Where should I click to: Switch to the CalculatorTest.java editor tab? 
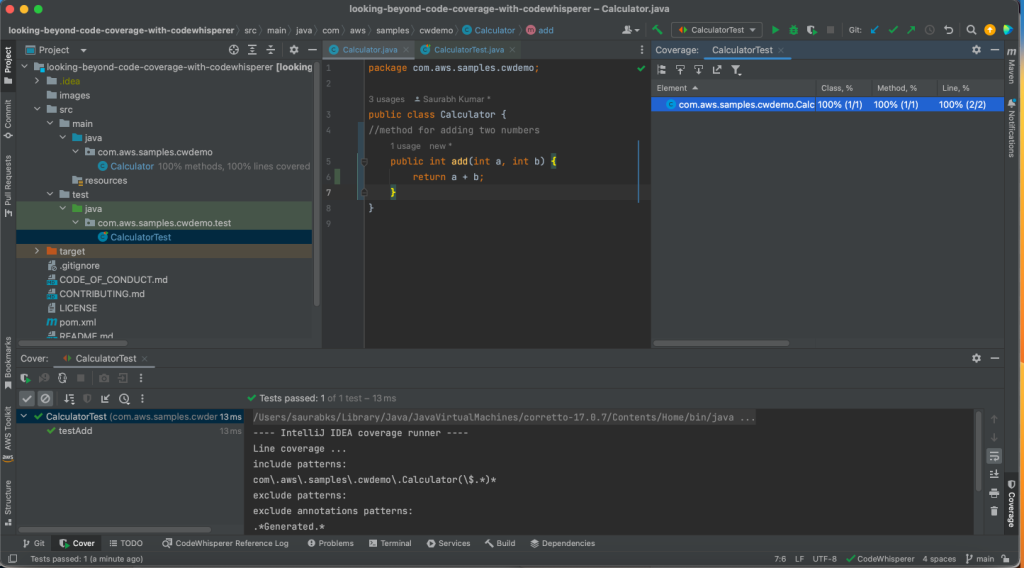point(468,50)
